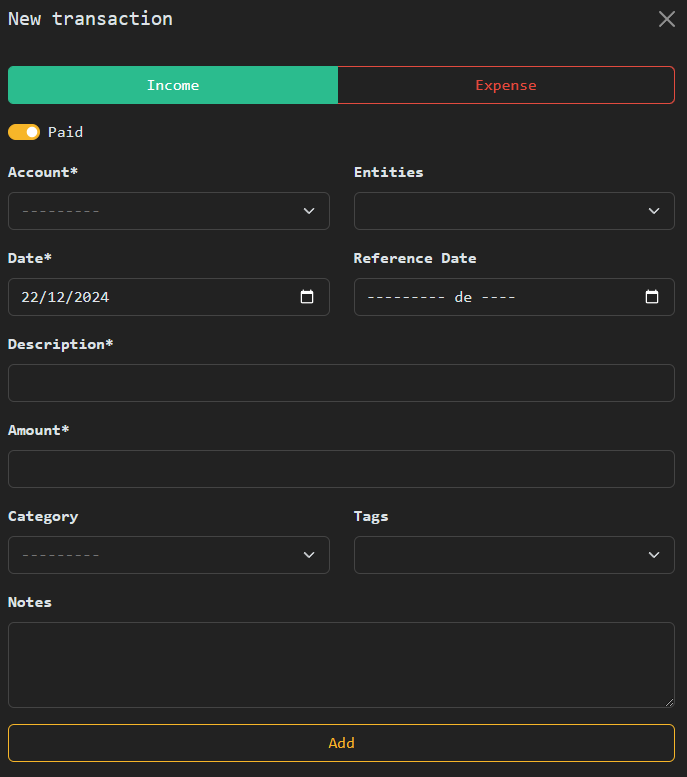Screen dimensions: 687x777
Task: Click the chevron arrow in Tags field
Action: pyautogui.click(x=654, y=555)
